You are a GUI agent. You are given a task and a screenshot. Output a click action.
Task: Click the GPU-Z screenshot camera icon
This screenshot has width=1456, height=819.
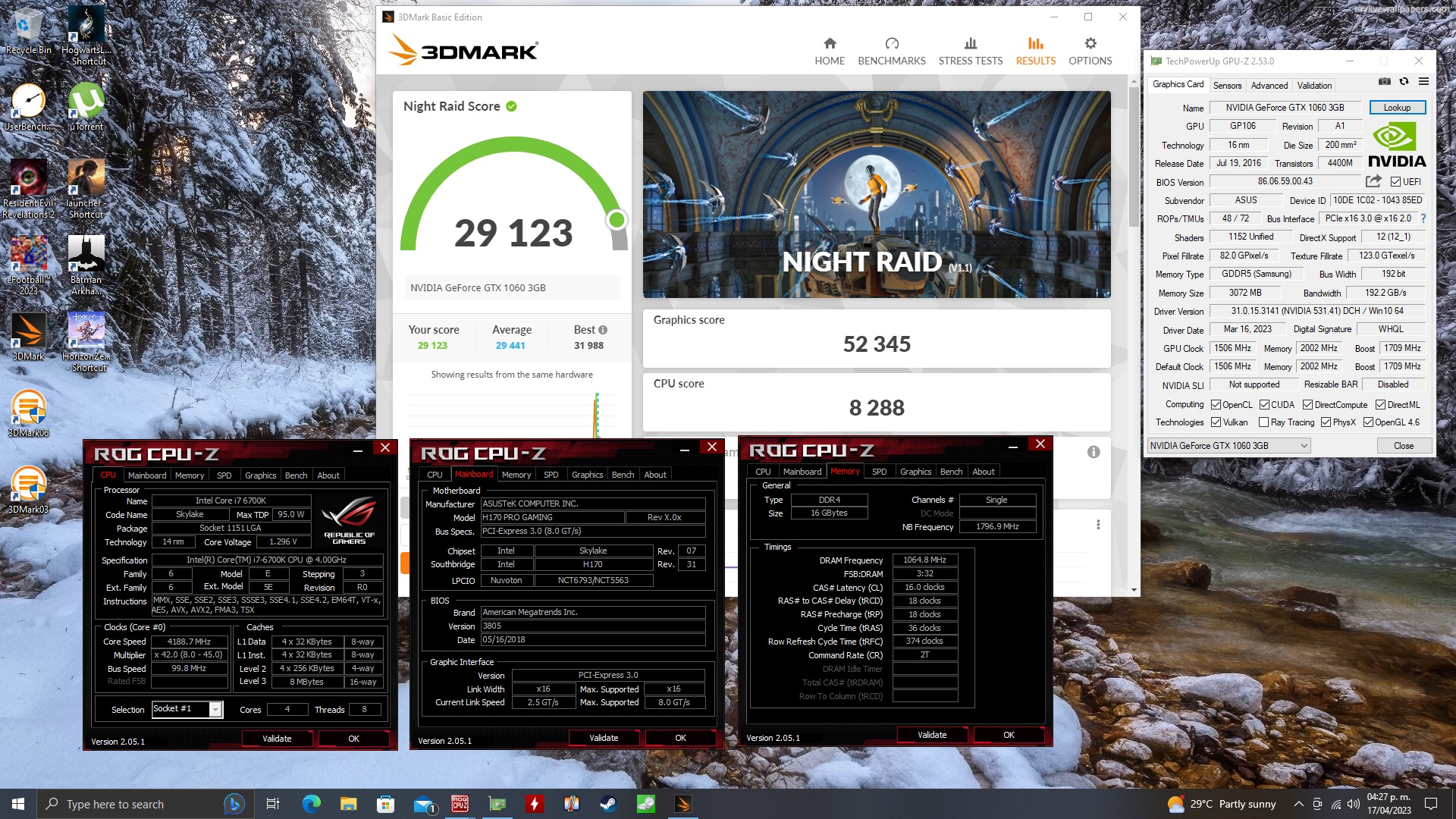[x=1384, y=82]
